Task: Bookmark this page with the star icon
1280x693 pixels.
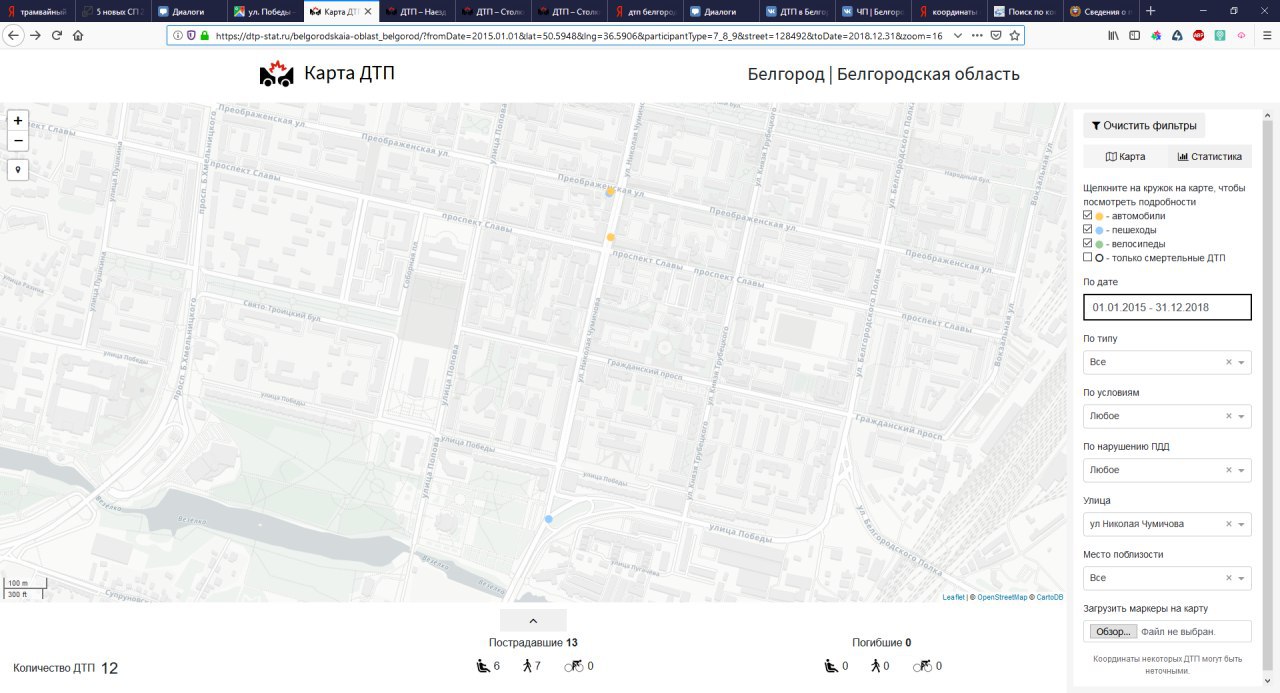Action: (1014, 35)
